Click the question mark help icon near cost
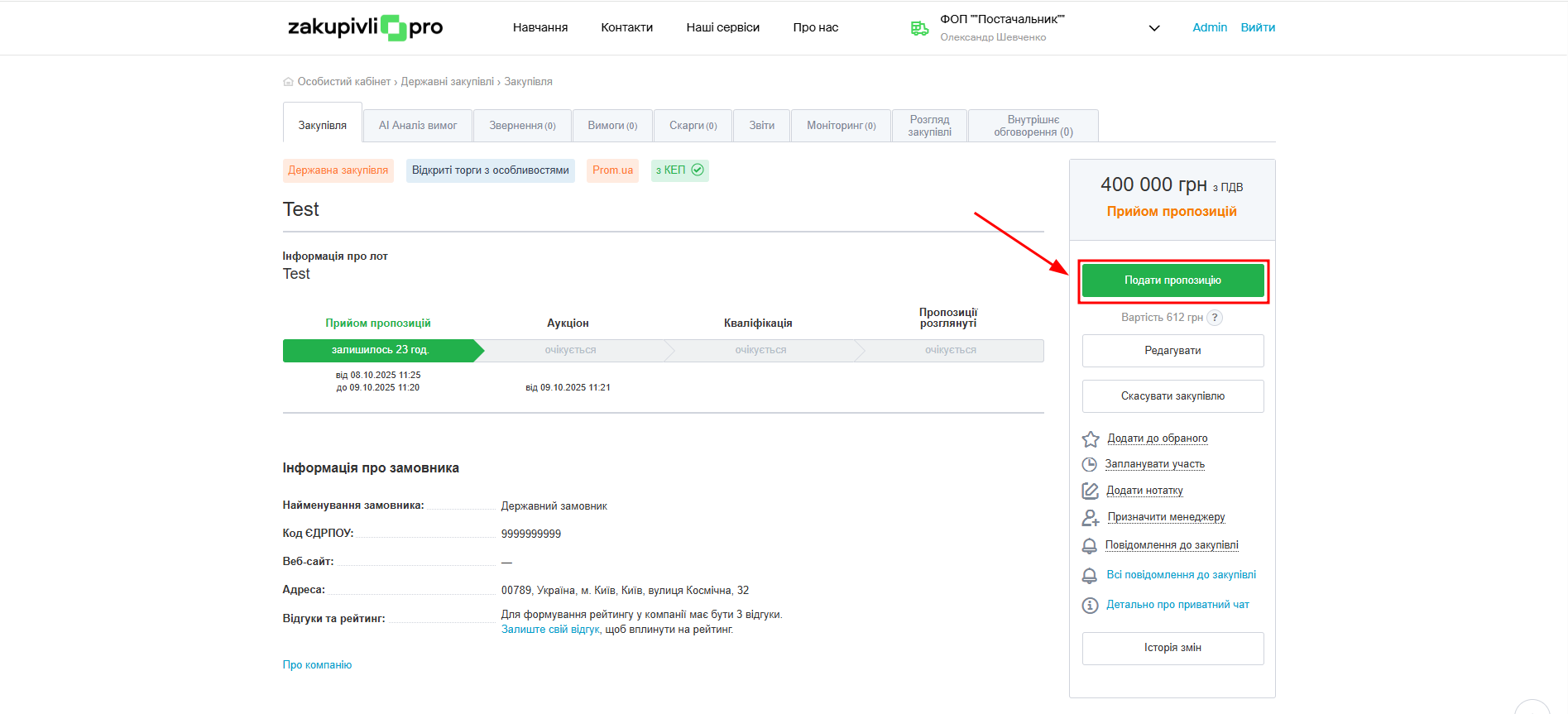The image size is (1568, 714). tap(1214, 318)
